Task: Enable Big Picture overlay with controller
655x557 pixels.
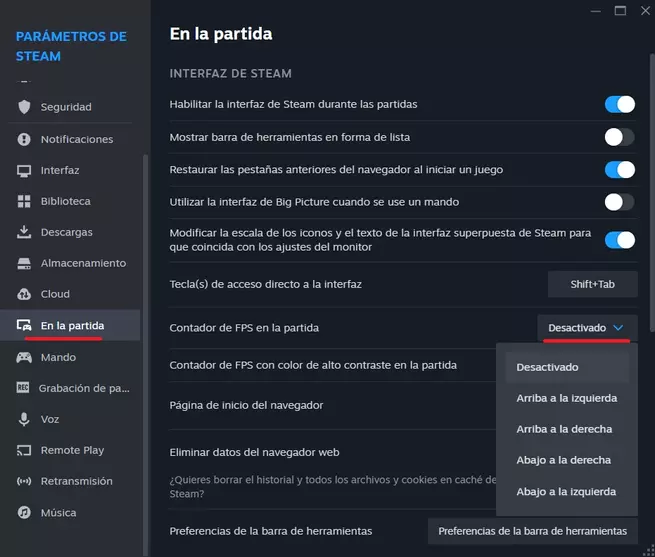Action: click(620, 202)
